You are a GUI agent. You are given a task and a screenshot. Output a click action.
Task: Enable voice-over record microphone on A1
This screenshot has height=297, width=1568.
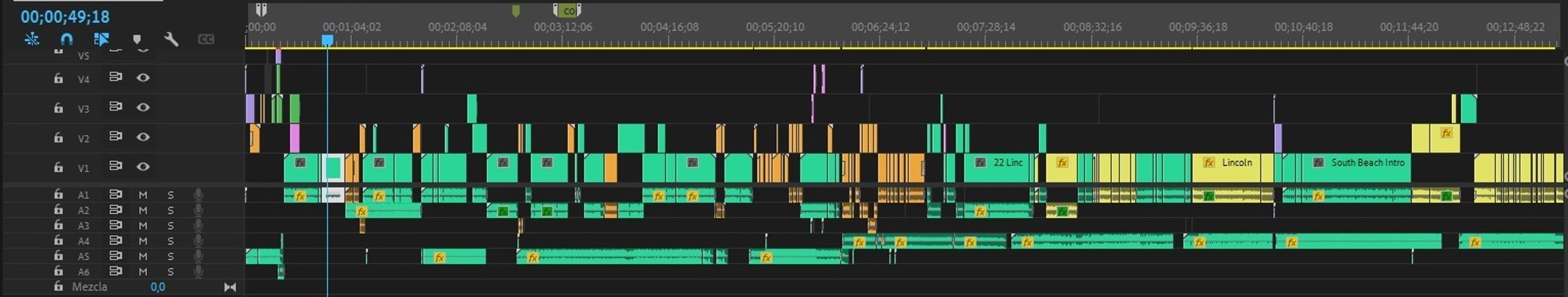(198, 194)
